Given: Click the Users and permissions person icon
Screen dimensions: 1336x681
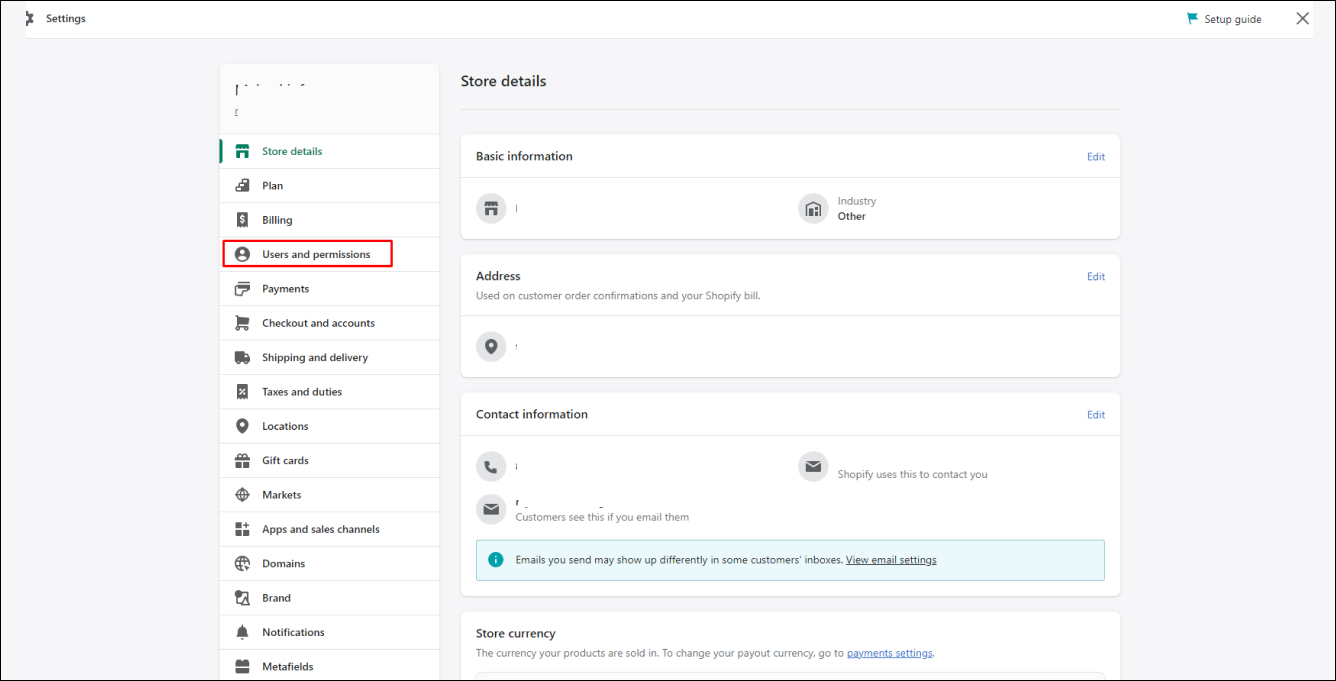Looking at the screenshot, I should coord(242,255).
